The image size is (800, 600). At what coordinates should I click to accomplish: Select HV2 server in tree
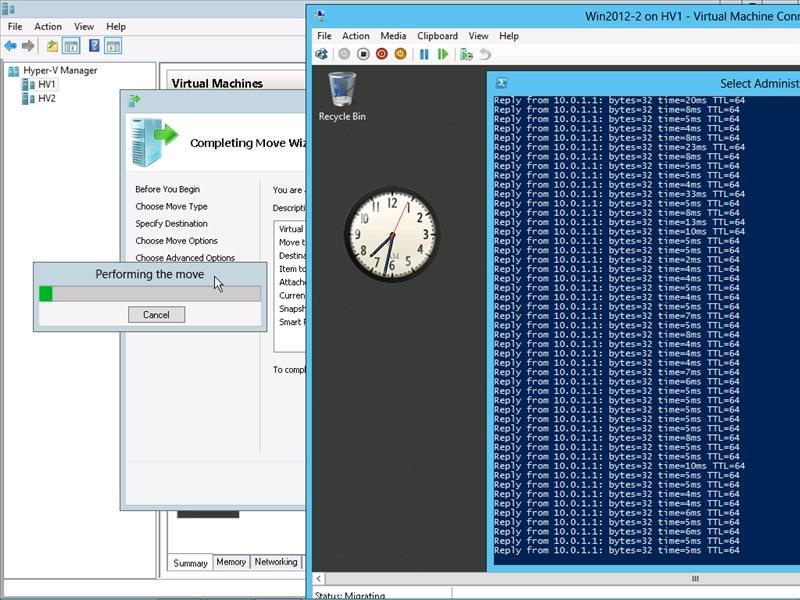point(46,98)
